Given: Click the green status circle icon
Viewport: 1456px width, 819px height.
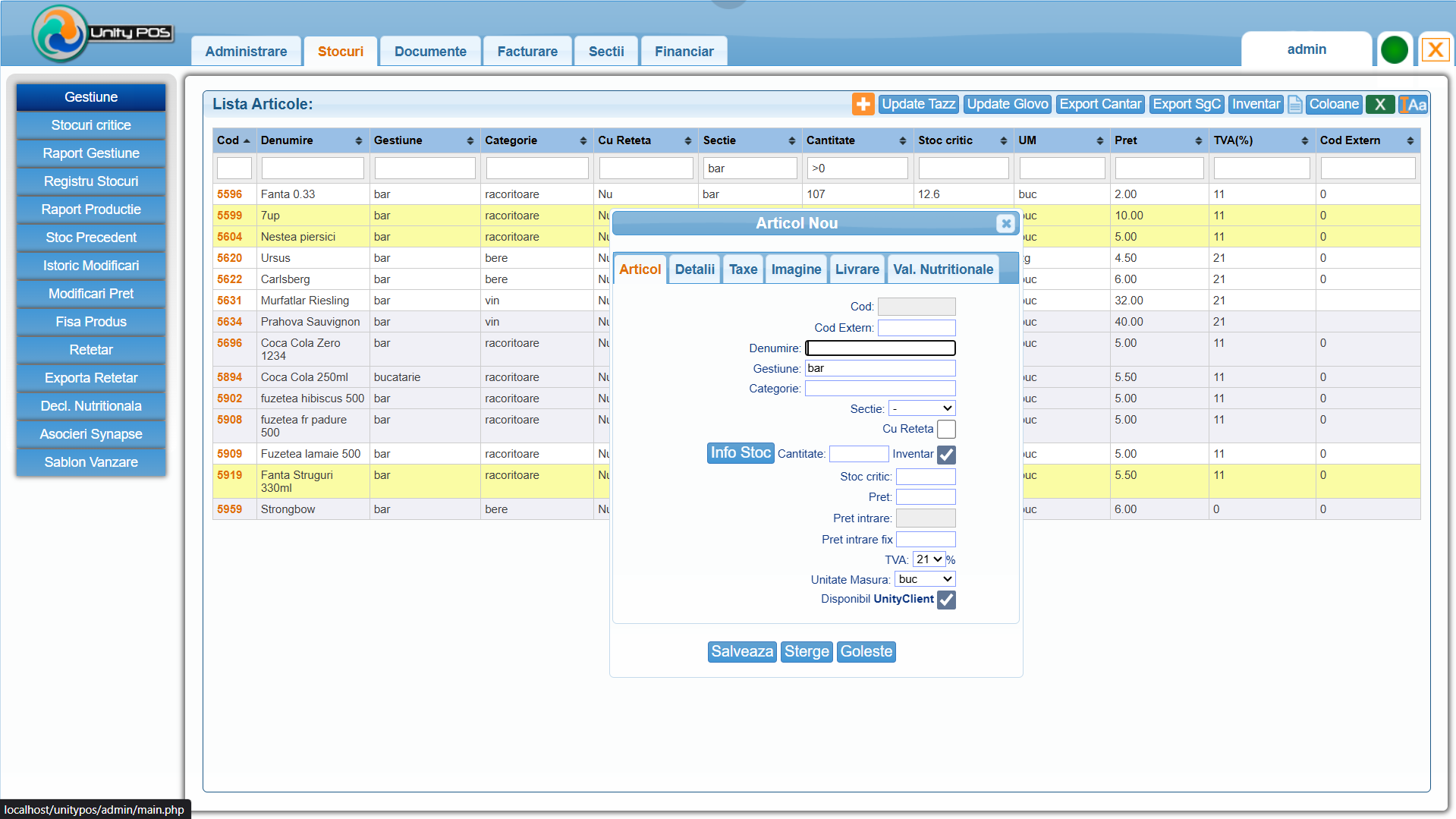Looking at the screenshot, I should pos(1394,50).
